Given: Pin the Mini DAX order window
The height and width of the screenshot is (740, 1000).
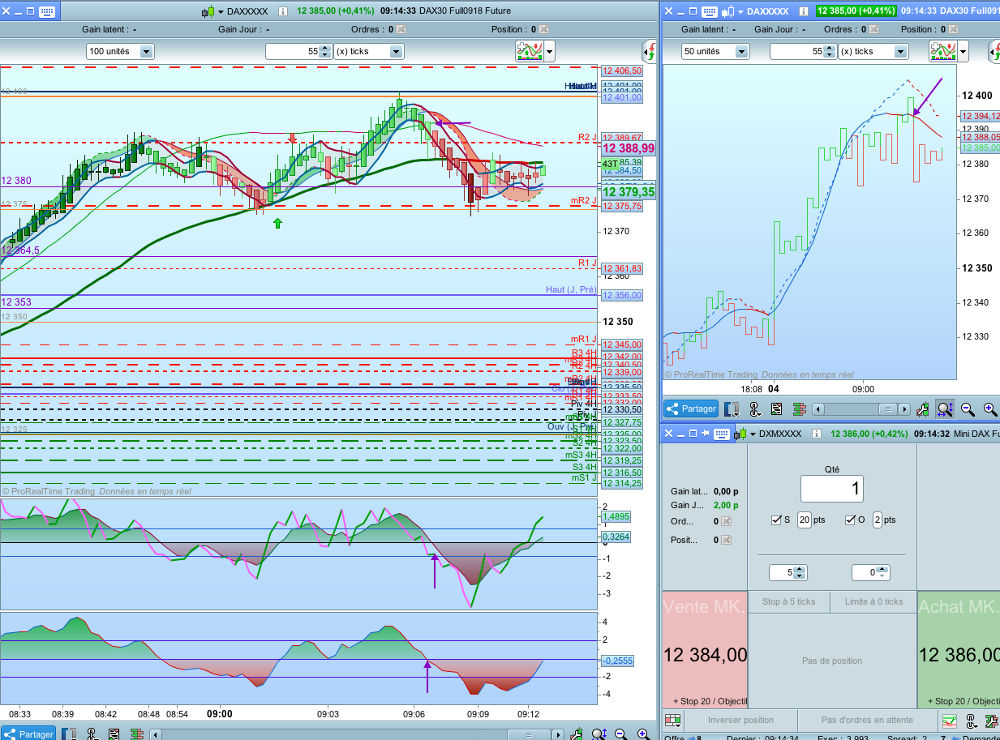Looking at the screenshot, I should (706, 433).
